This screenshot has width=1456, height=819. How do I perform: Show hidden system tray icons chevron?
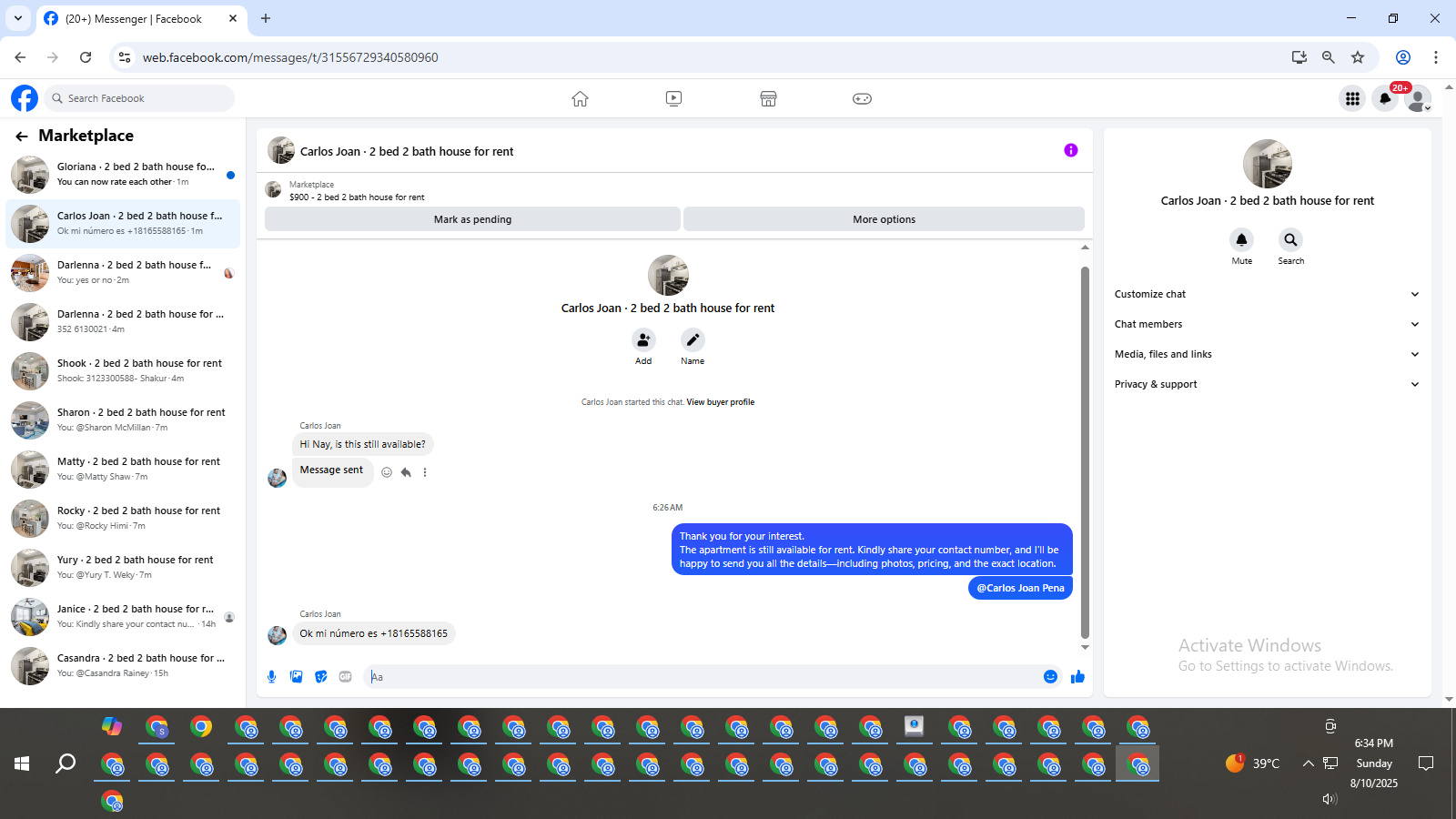[x=1308, y=763]
